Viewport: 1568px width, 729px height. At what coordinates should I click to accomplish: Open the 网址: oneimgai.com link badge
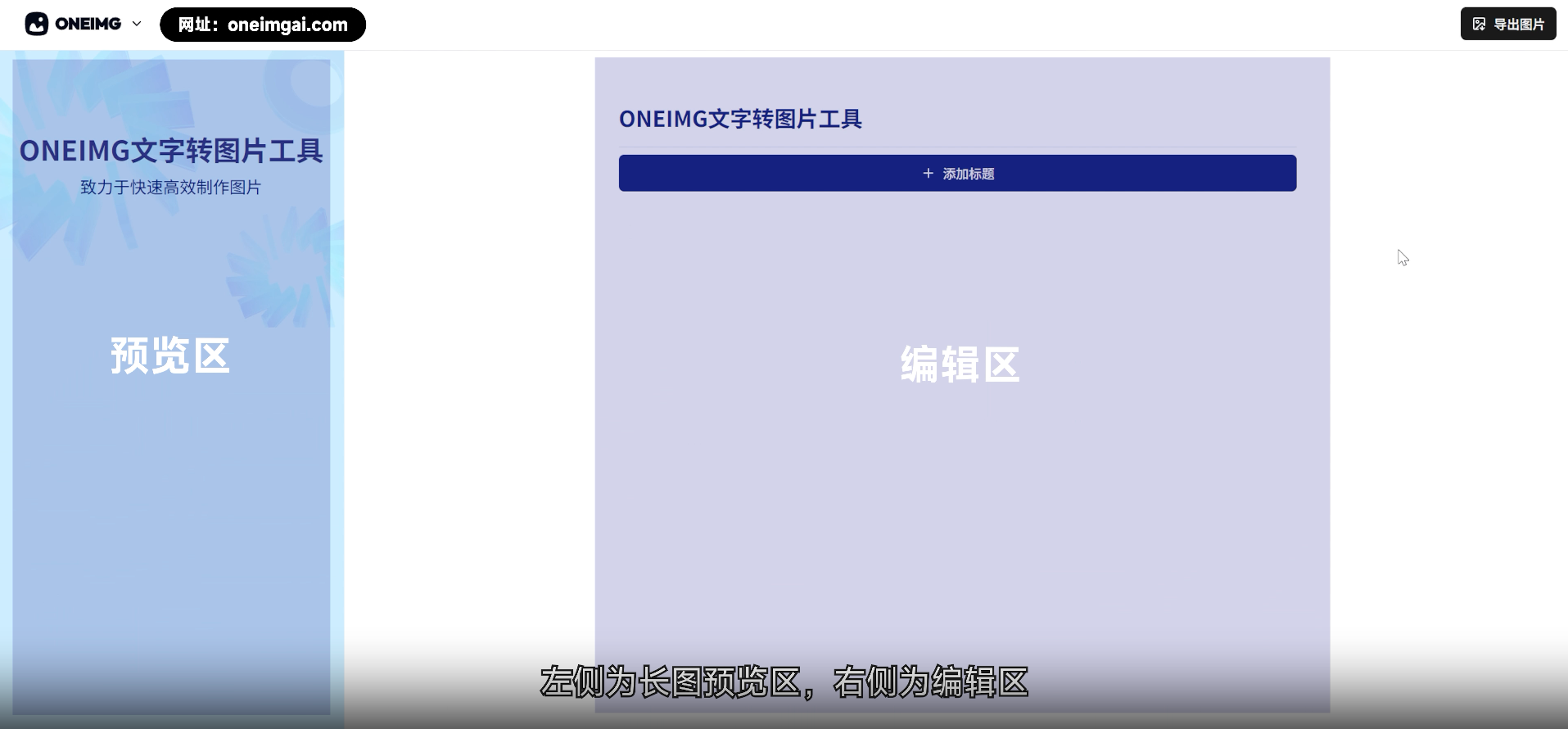pyautogui.click(x=263, y=25)
